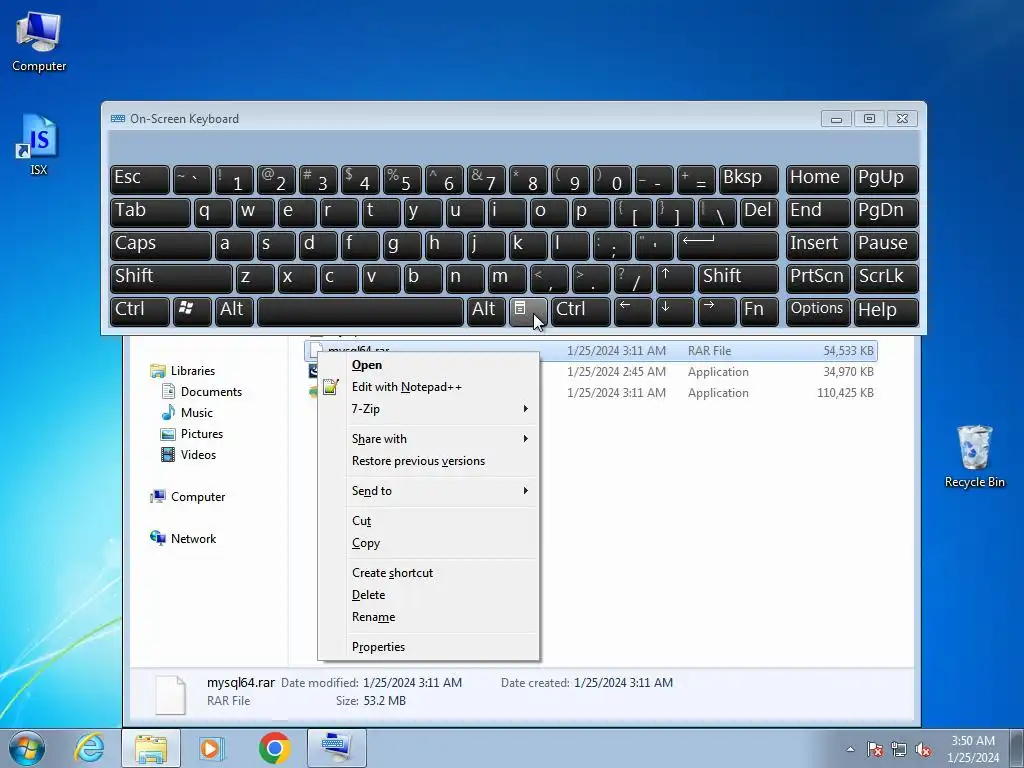Hit the space bar key
Viewport: 1024px width, 768px height.
[360, 310]
